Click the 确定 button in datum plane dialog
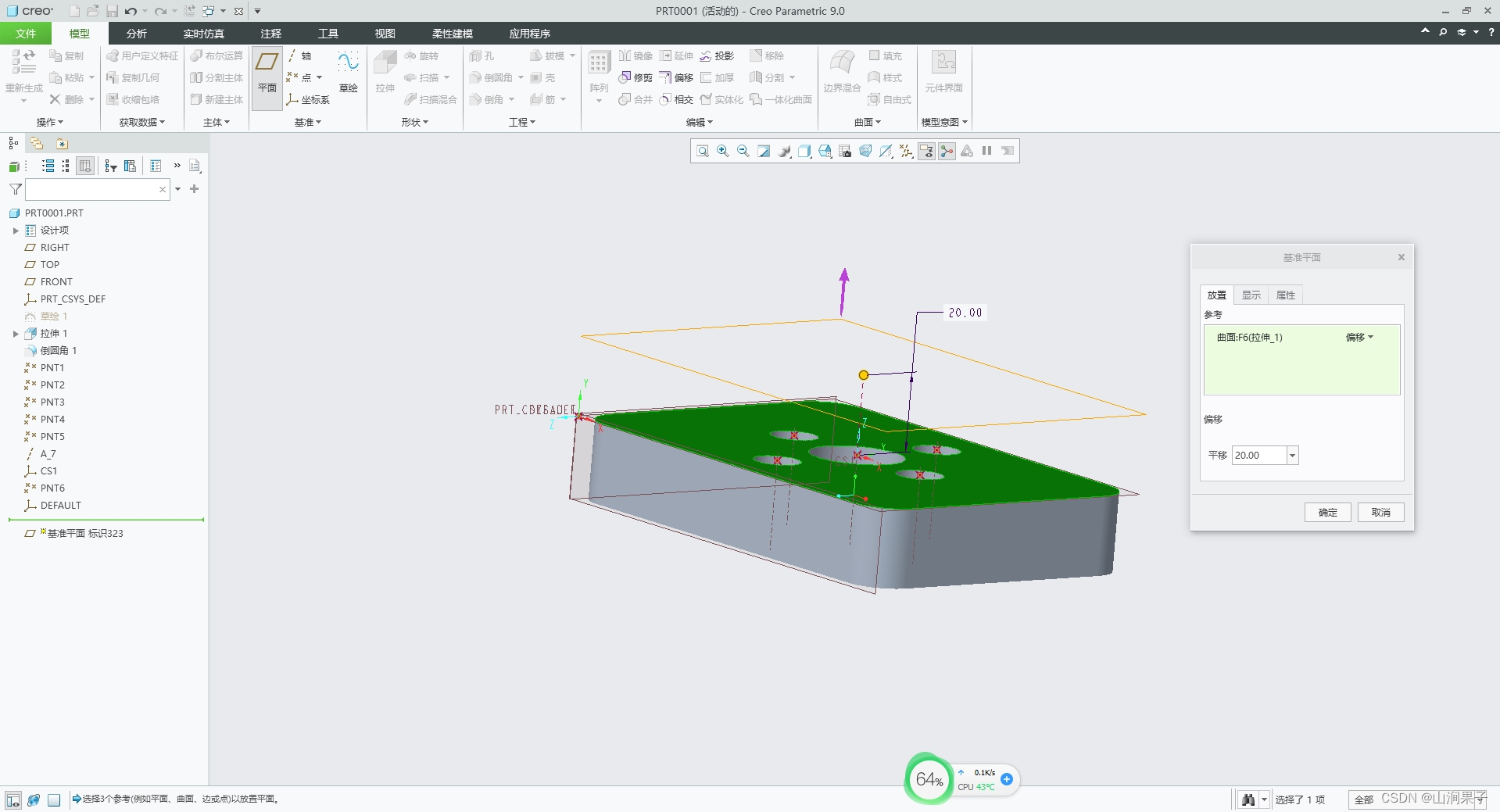 click(x=1328, y=513)
